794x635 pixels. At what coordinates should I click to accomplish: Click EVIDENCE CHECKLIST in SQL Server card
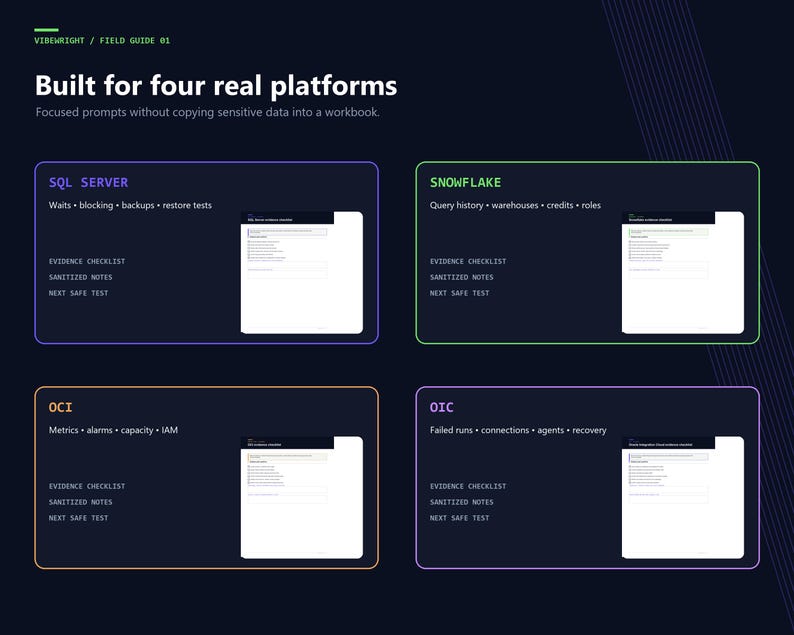pos(87,261)
